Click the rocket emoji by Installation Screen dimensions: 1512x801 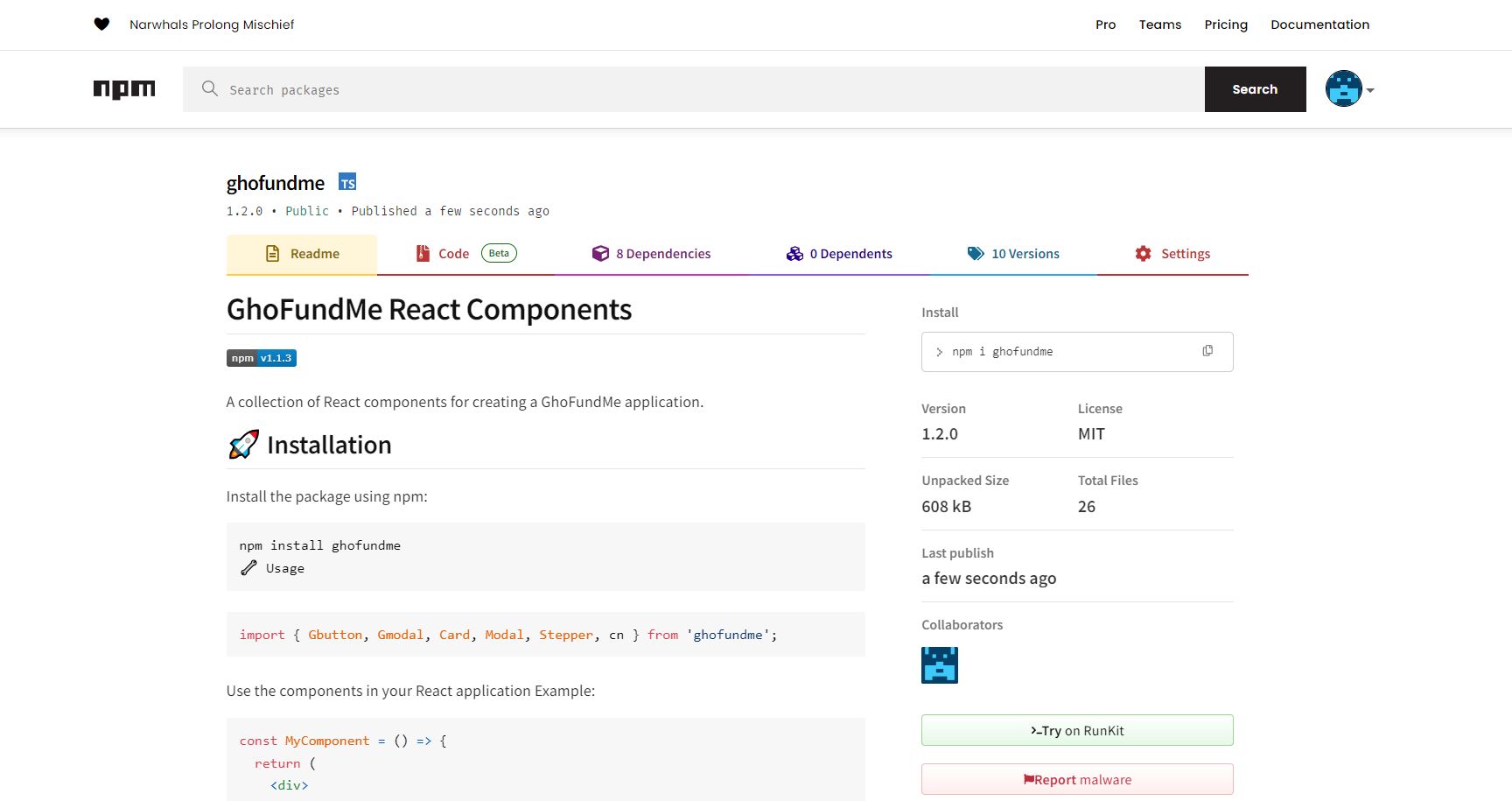[x=243, y=445]
